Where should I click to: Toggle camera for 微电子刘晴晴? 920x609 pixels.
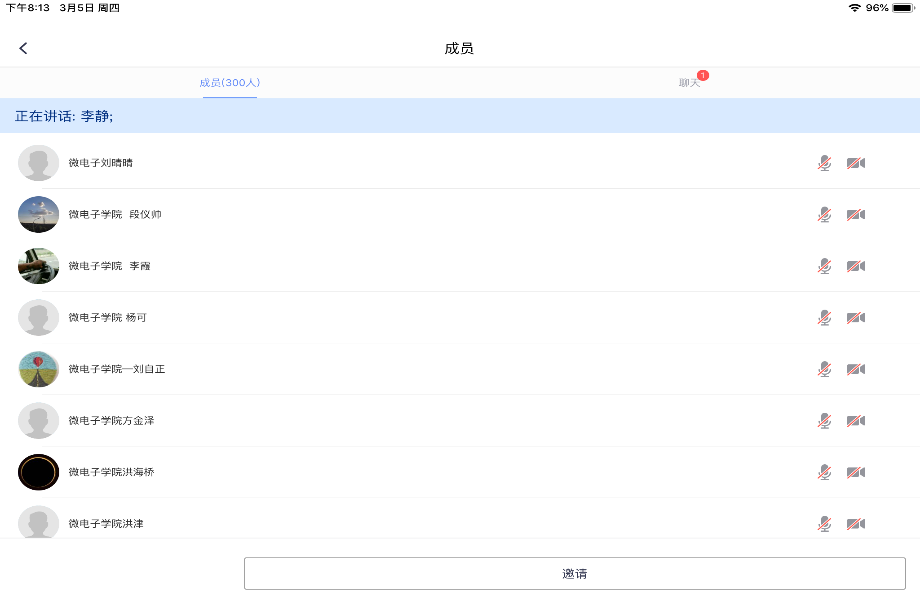[x=856, y=163]
